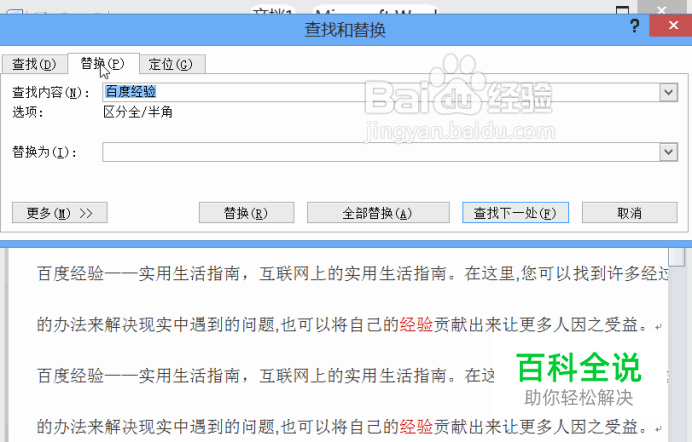Click the 取消 button
The width and height of the screenshot is (692, 442).
629,213
